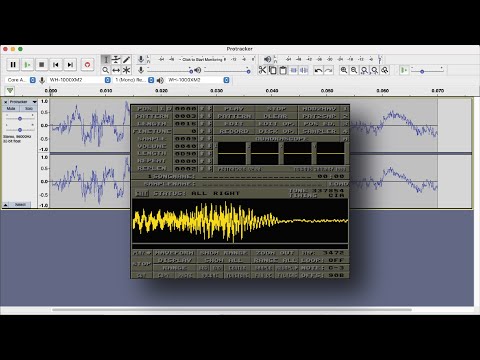The height and width of the screenshot is (360, 480).
Task: Select the Multi-tool asterisk
Action: pyautogui.click(x=126, y=70)
